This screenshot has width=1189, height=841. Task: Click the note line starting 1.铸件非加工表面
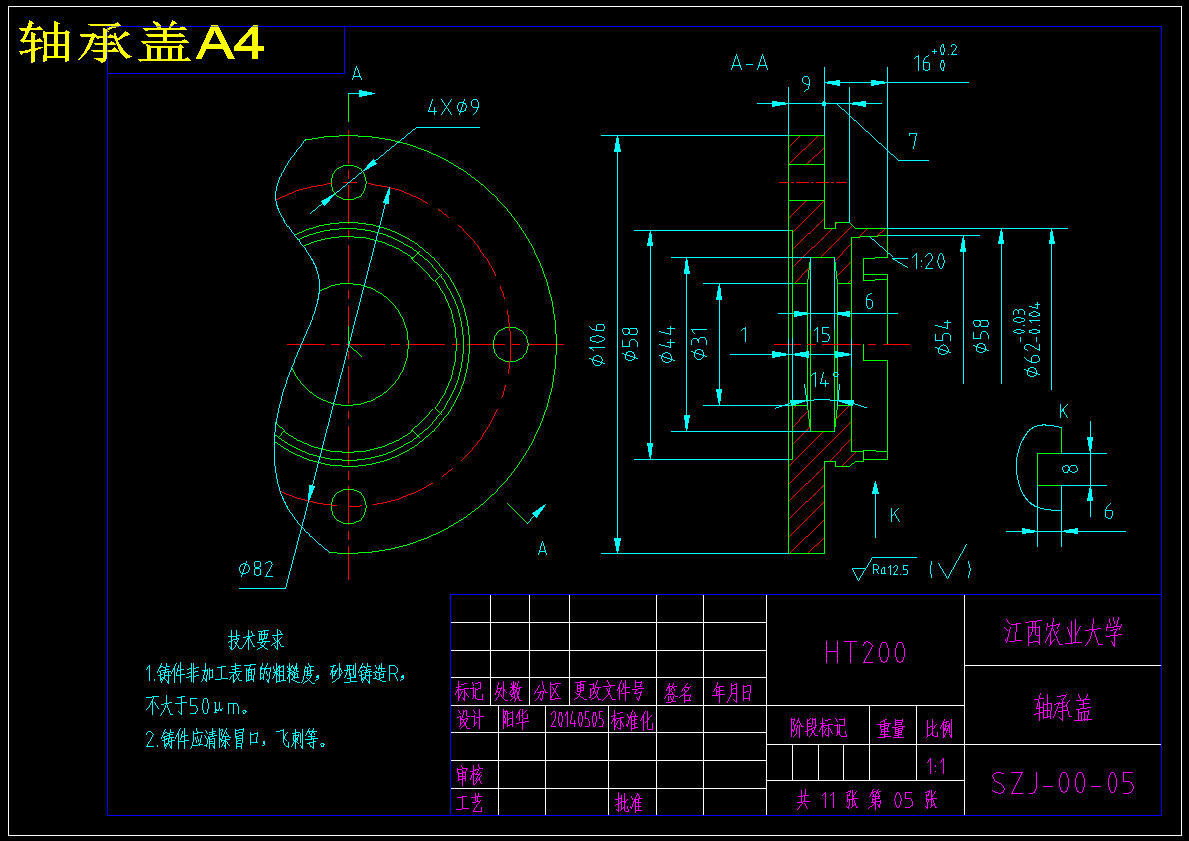pyautogui.click(x=275, y=673)
